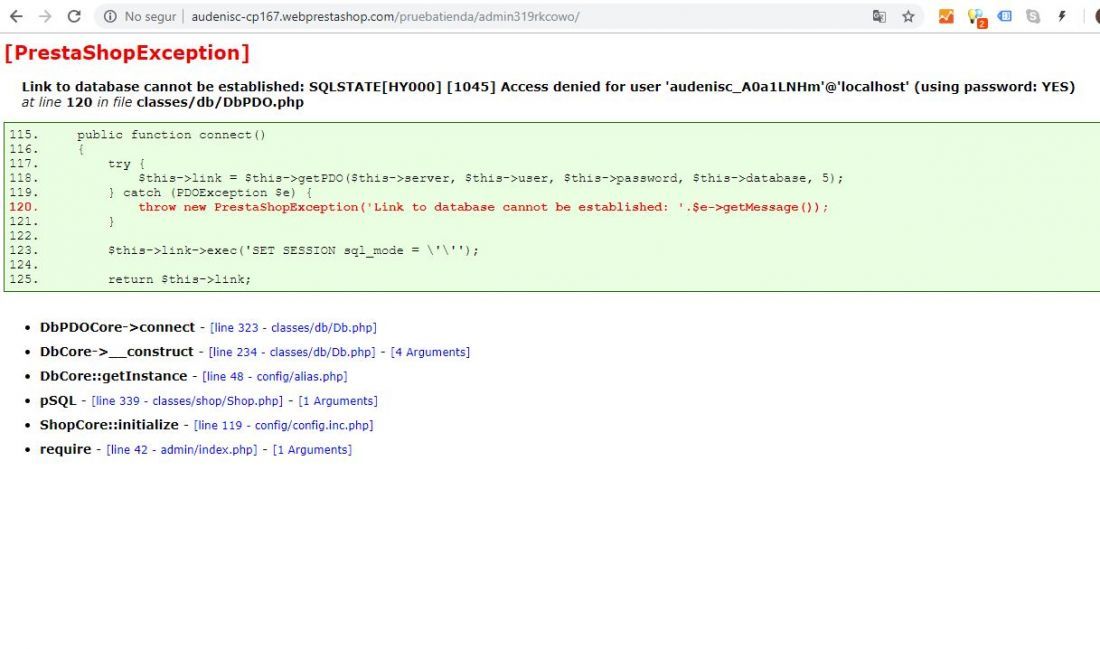Click 'require' stack trace entry
Viewport: 1100px width, 649px height.
tap(65, 450)
